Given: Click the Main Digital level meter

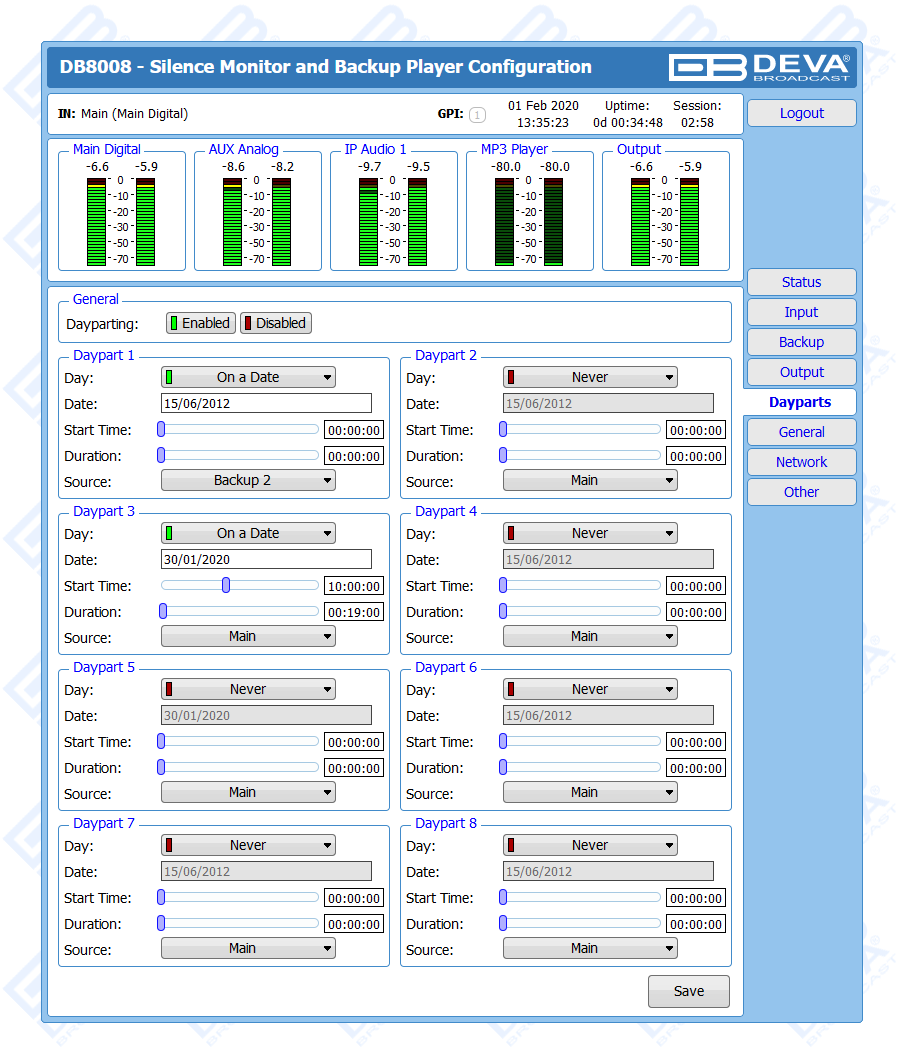Looking at the screenshot, I should pyautogui.click(x=121, y=221).
